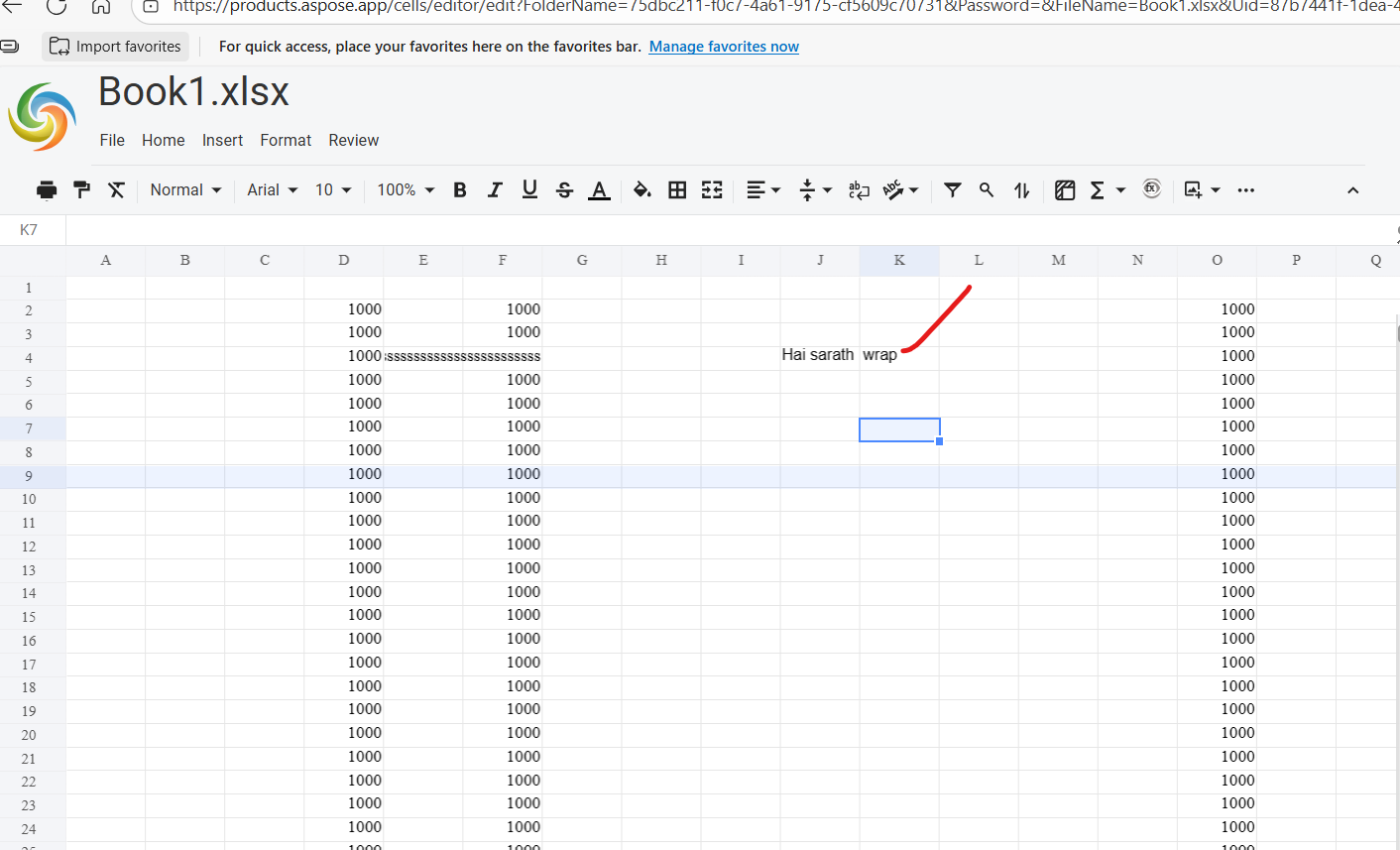Expand the Arial font dropdown
Viewport: 1400px width, 850px height.
click(272, 190)
